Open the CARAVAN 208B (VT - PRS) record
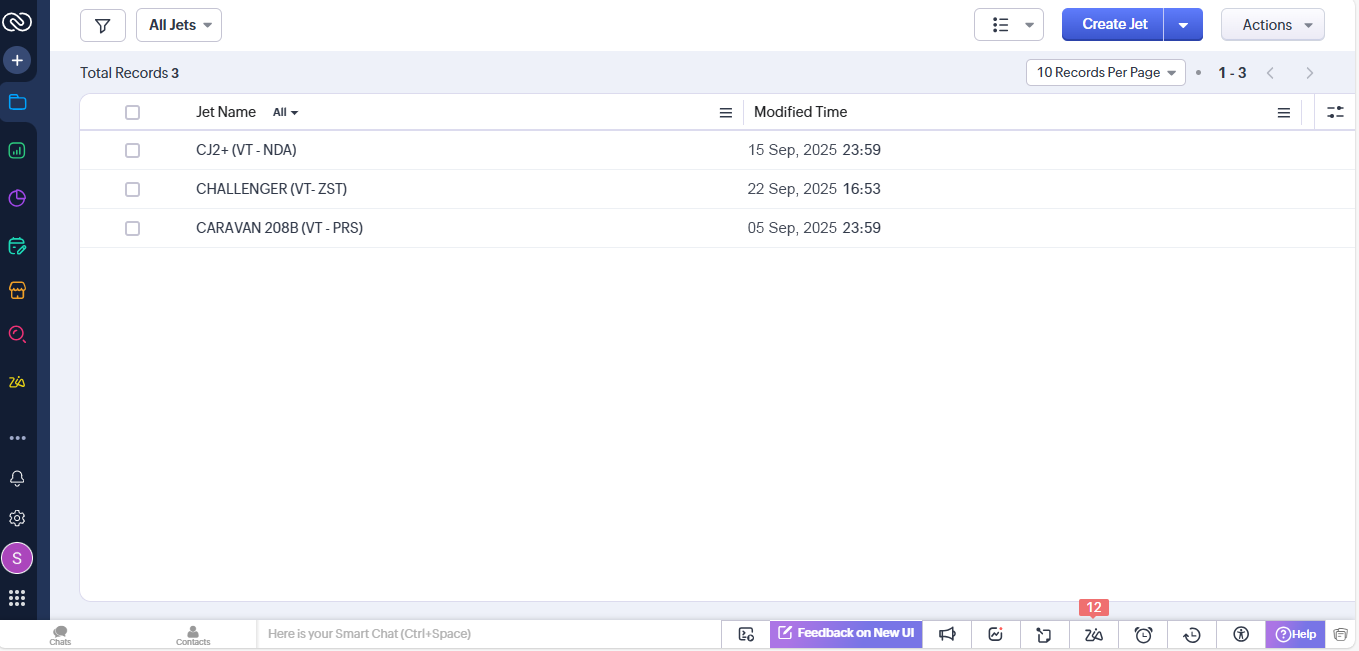This screenshot has height=651, width=1359. [279, 228]
